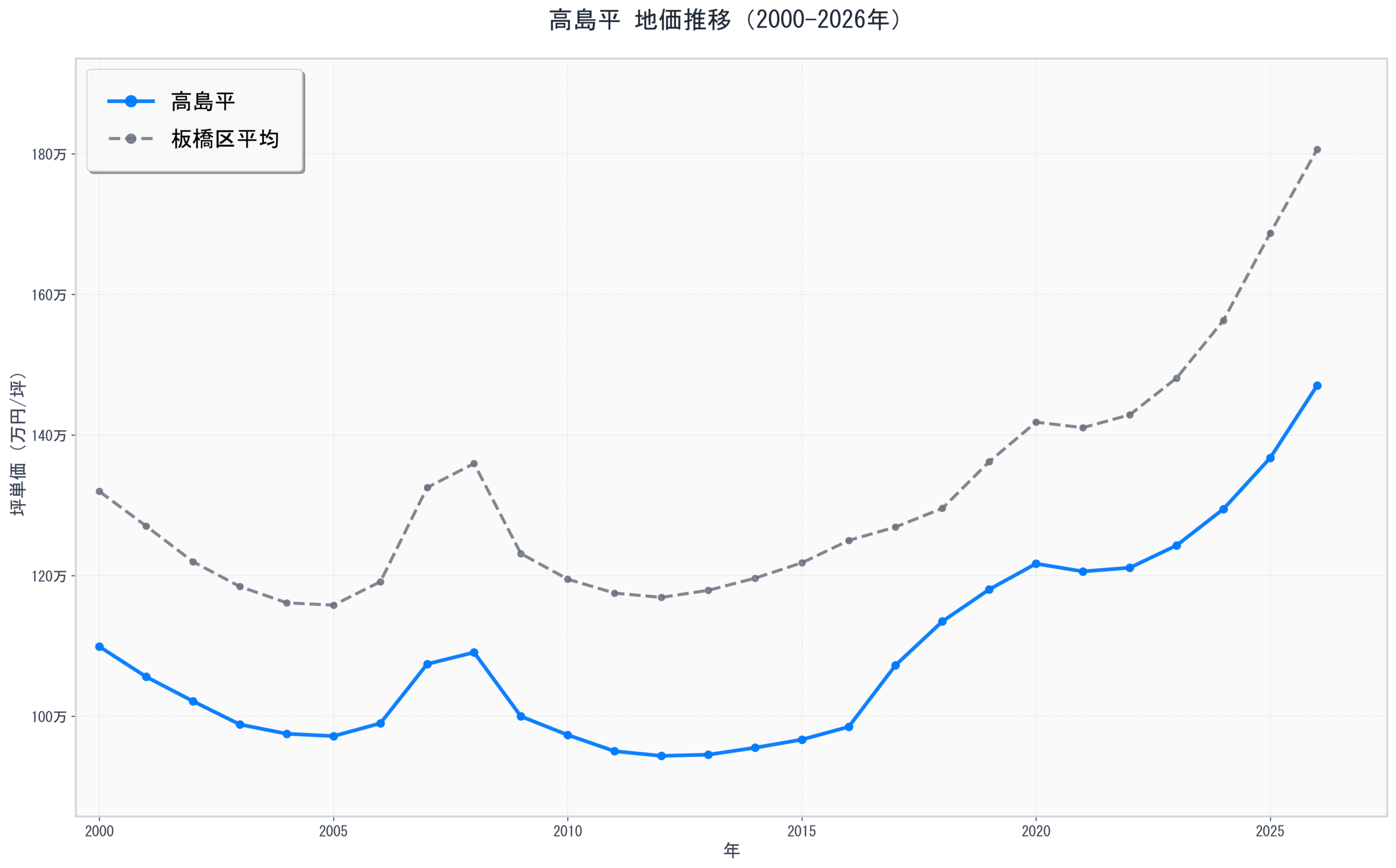Click the gray 2008 peak data point
The image size is (1396, 868).
pos(473,464)
